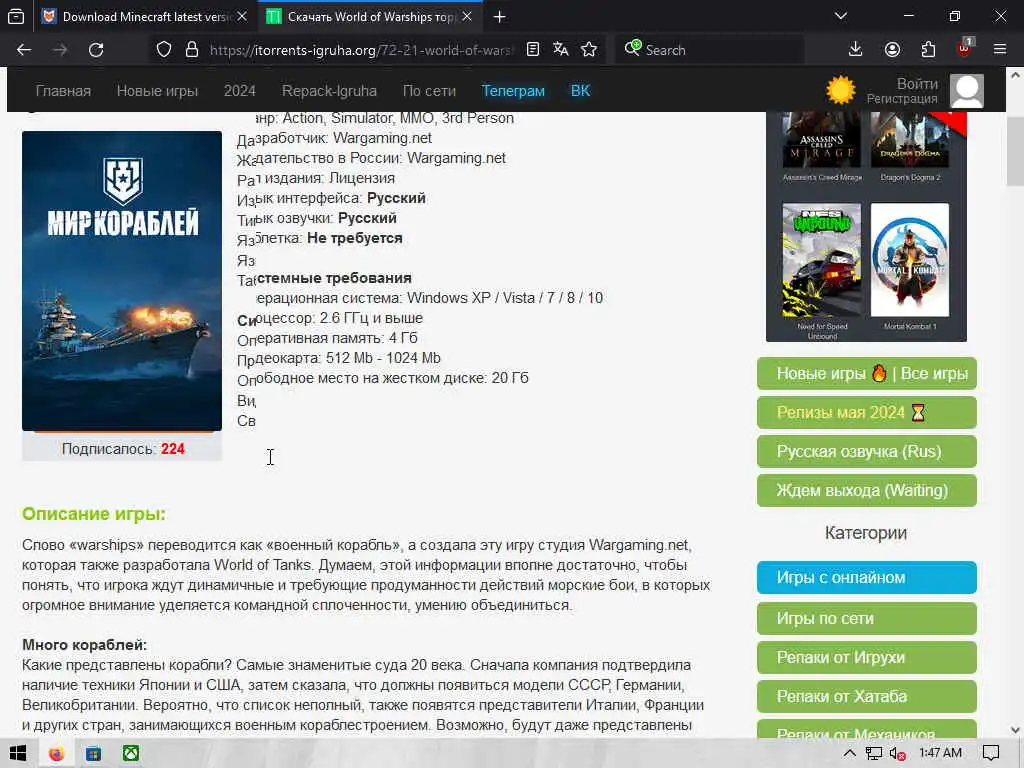
Task: Click the Войти login link
Action: point(917,84)
